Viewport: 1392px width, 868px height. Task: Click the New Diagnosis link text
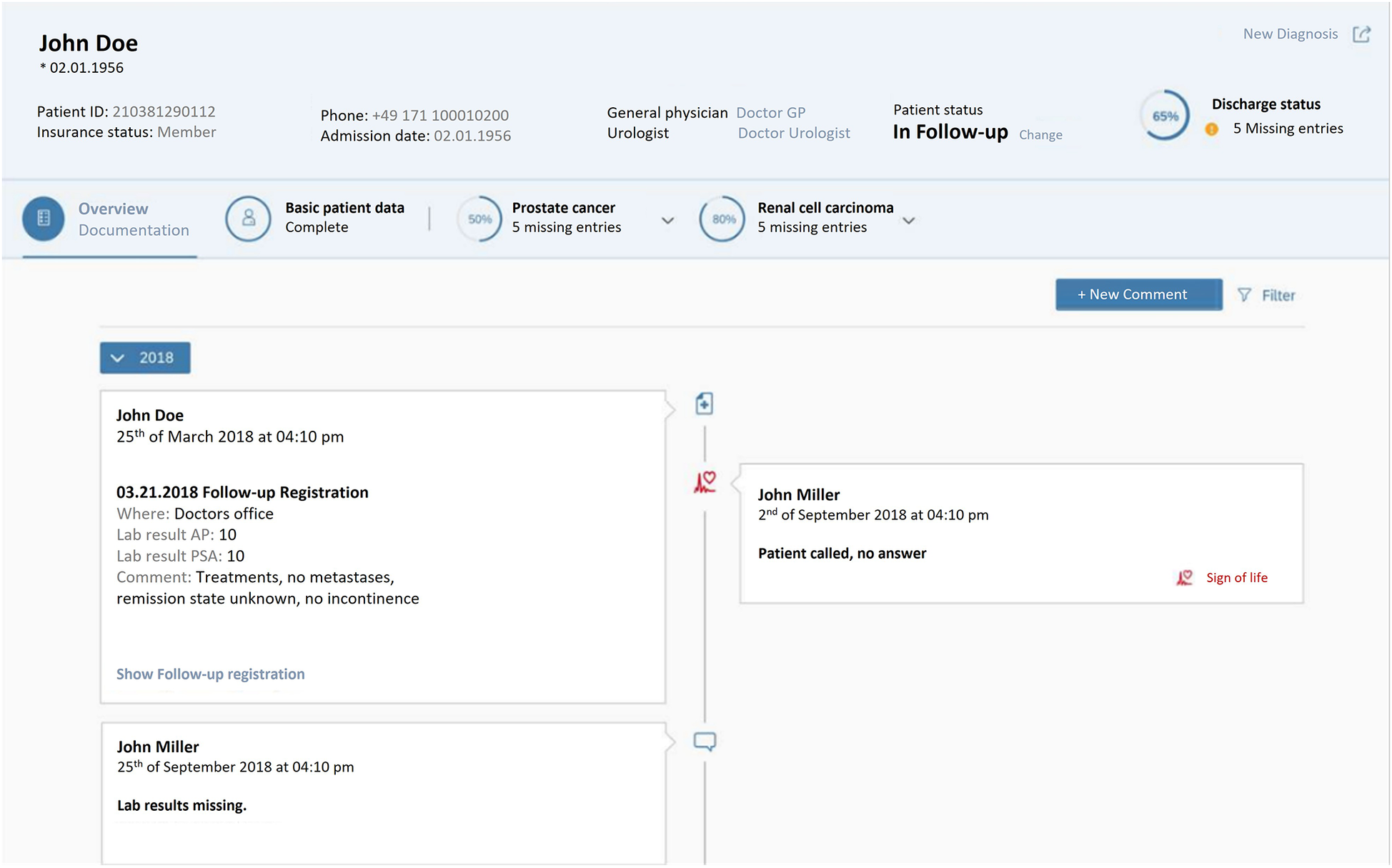click(x=1290, y=34)
